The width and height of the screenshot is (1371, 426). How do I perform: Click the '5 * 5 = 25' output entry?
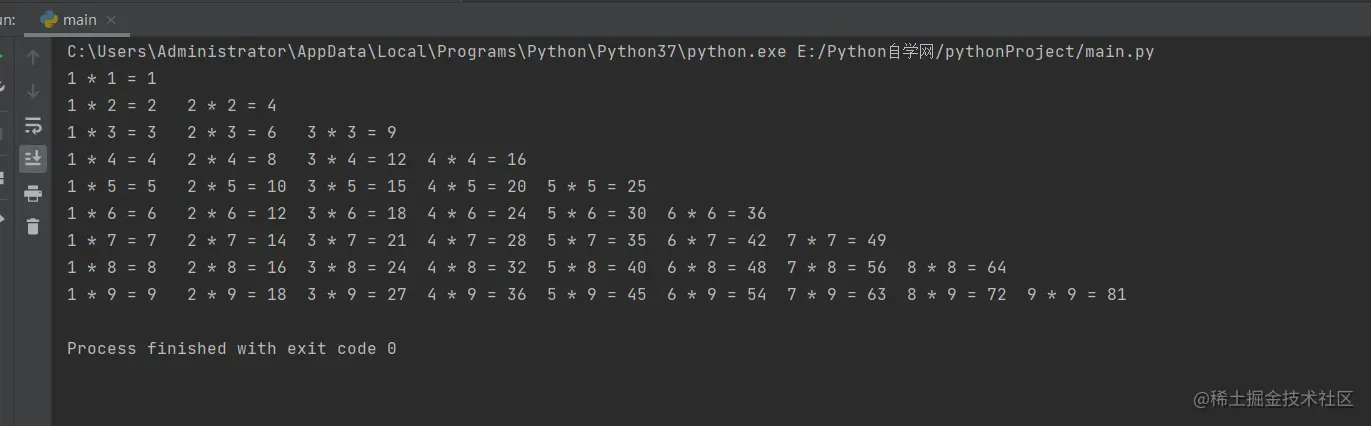pyautogui.click(x=596, y=186)
